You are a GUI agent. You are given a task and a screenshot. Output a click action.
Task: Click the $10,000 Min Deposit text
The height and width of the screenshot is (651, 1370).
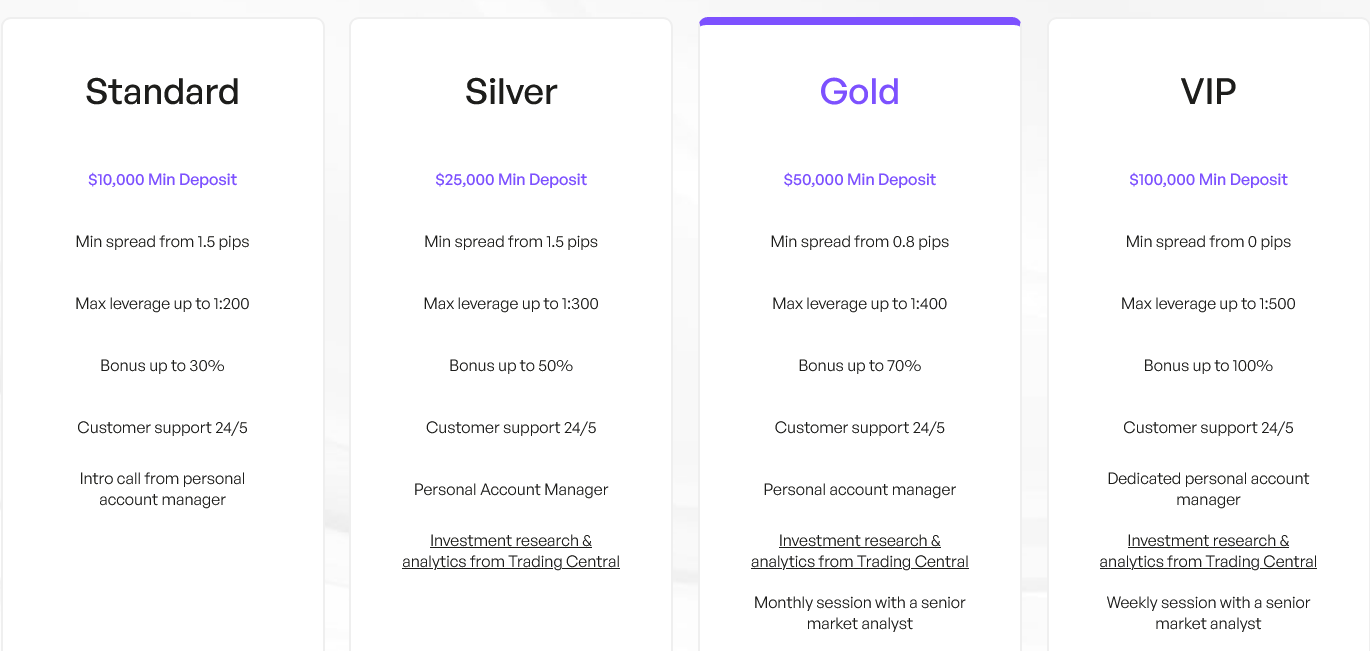tap(162, 180)
